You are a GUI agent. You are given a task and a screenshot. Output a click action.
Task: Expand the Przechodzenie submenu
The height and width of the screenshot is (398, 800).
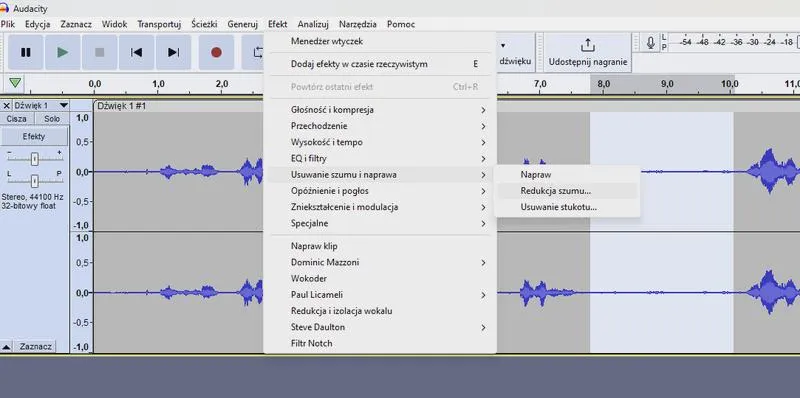tap(380, 126)
